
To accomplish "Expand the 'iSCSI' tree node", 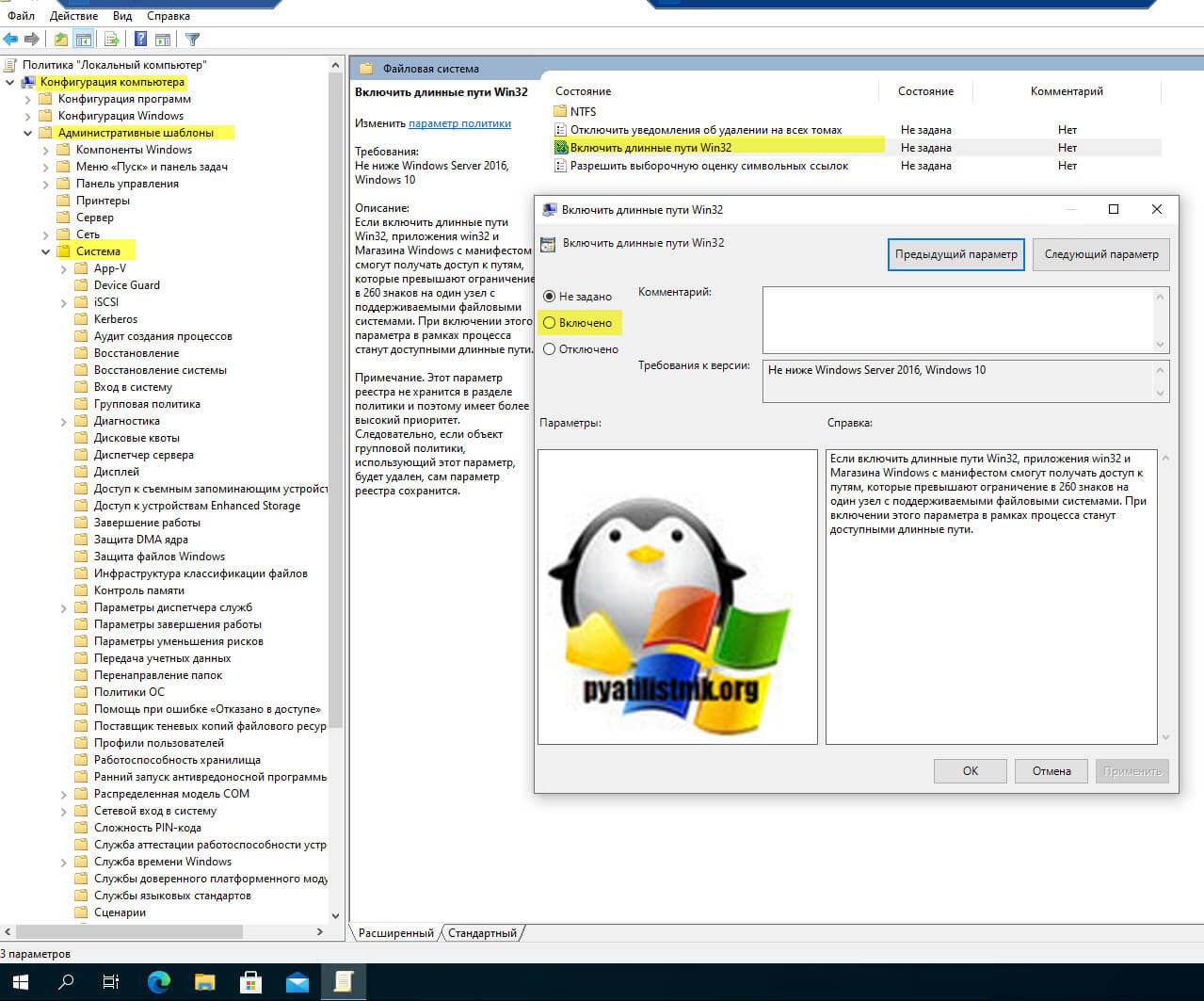I will 64,302.
